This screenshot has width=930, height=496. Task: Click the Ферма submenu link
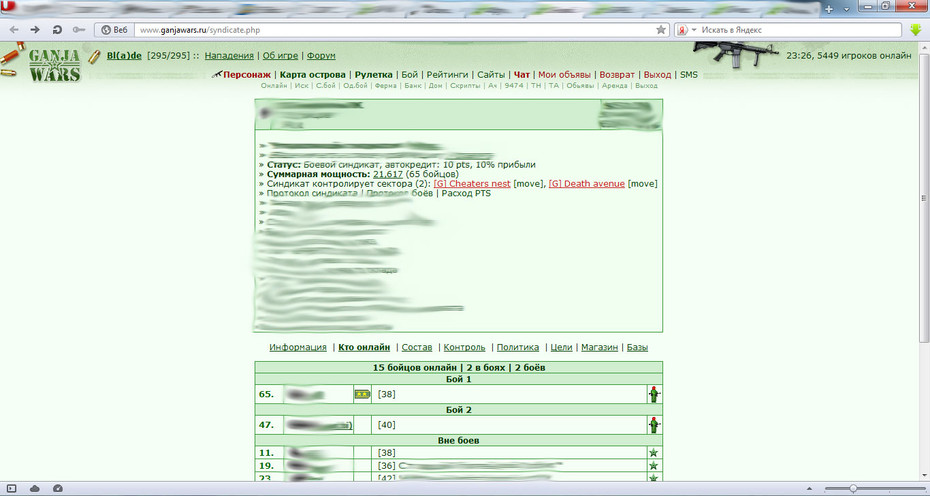click(x=386, y=85)
